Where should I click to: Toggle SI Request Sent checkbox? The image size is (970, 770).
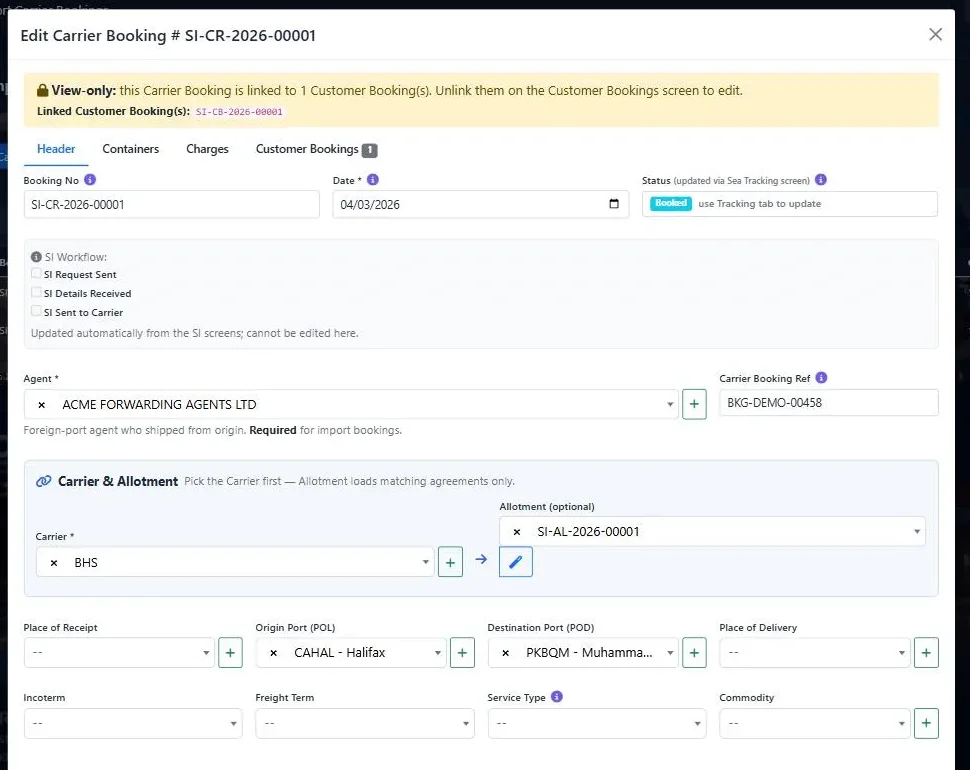click(x=36, y=273)
